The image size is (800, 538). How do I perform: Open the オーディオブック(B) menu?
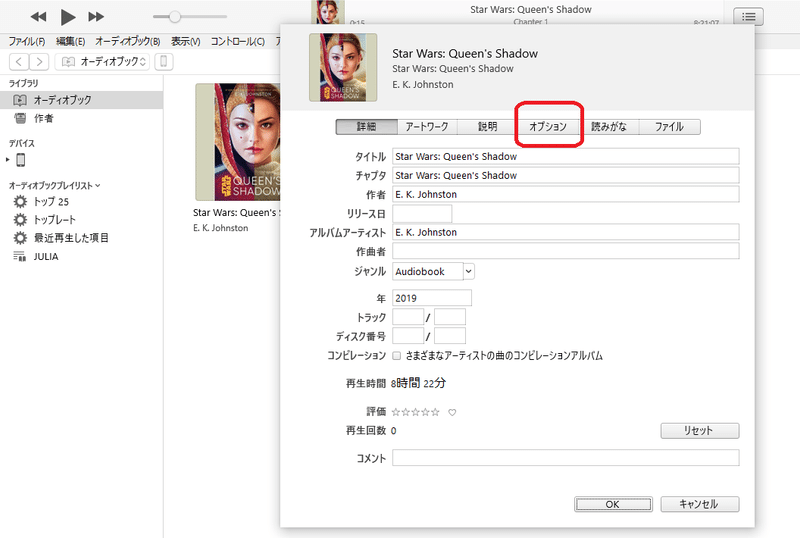[128, 41]
